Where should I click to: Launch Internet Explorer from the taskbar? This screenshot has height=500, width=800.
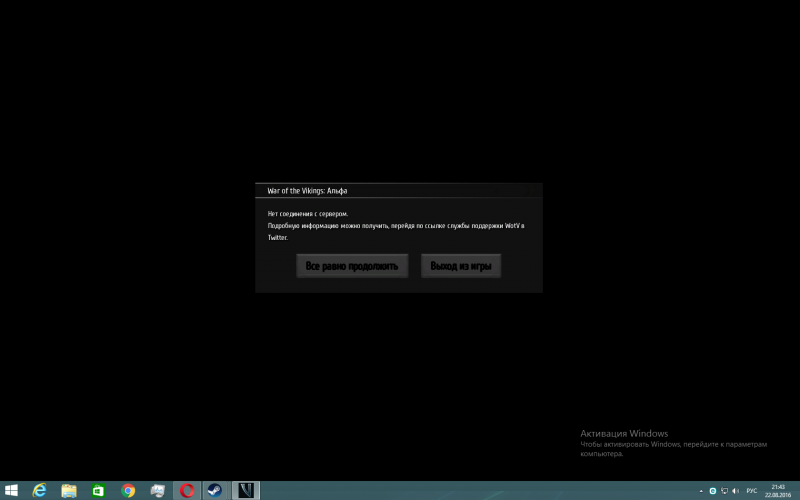pyautogui.click(x=39, y=491)
